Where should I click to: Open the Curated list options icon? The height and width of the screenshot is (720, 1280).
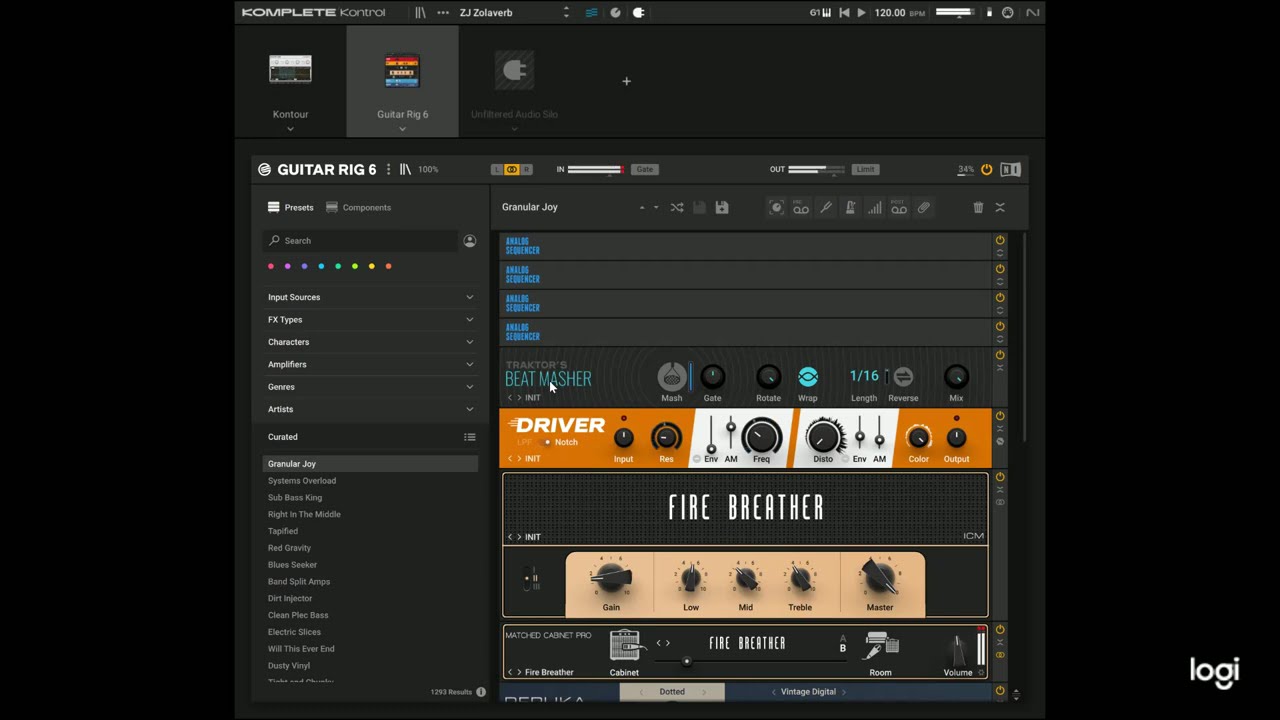[469, 437]
